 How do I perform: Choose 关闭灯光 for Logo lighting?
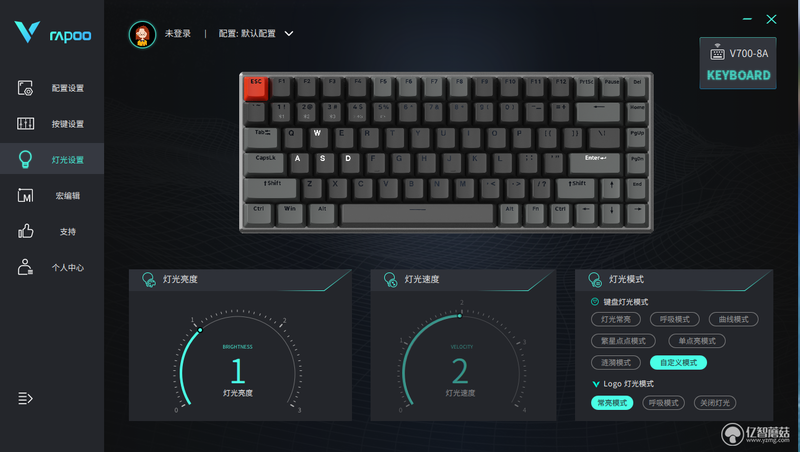click(714, 403)
